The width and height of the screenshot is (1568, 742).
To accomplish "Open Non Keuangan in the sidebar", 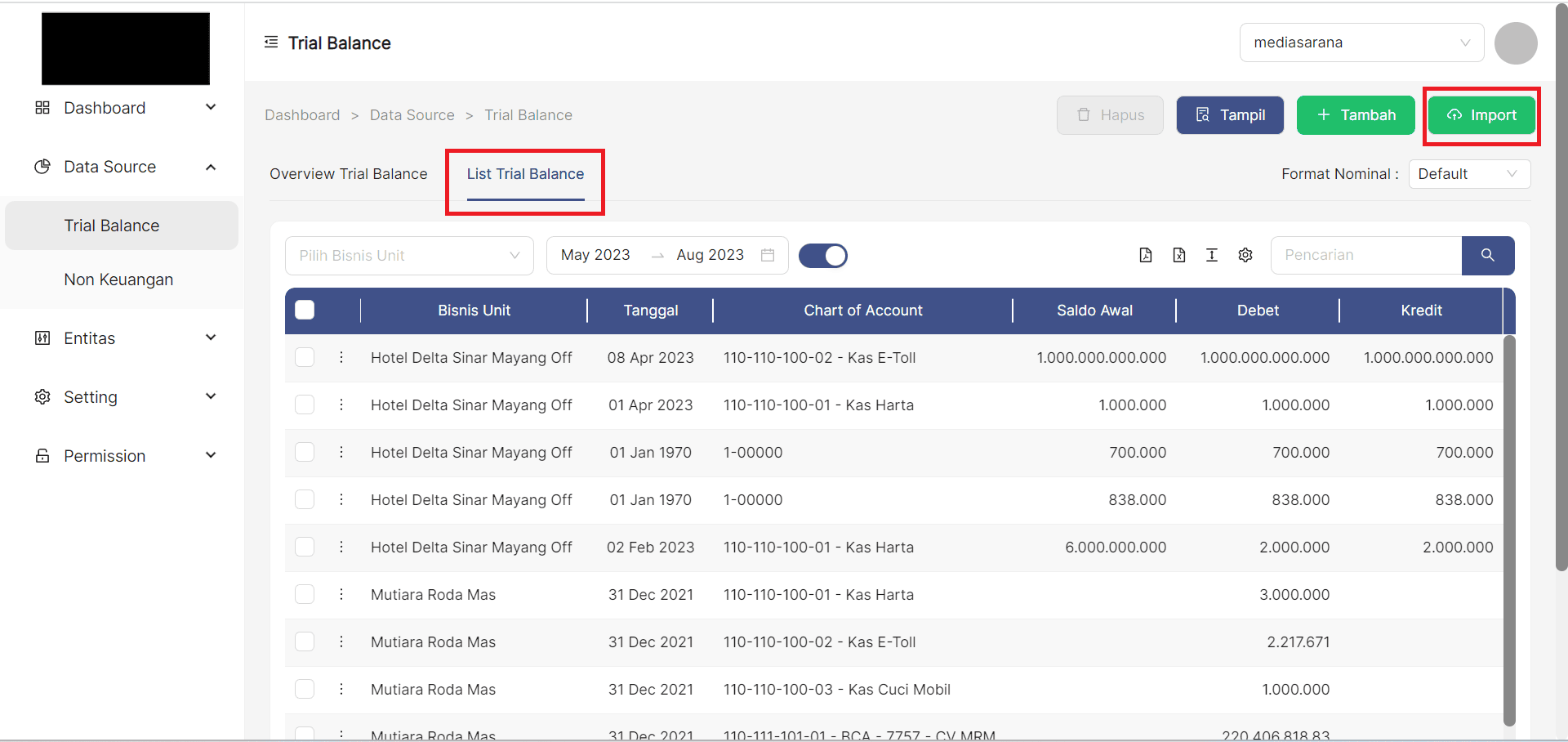I will [118, 279].
